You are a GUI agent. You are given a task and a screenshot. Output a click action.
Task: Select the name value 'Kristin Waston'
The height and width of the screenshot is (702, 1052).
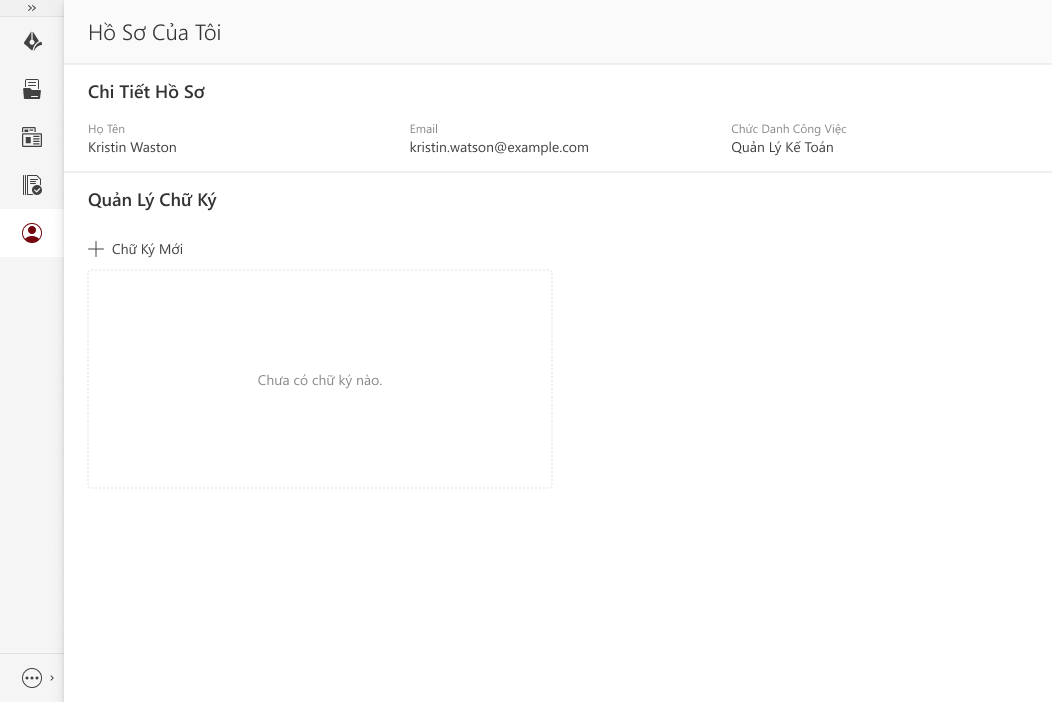pos(132,147)
